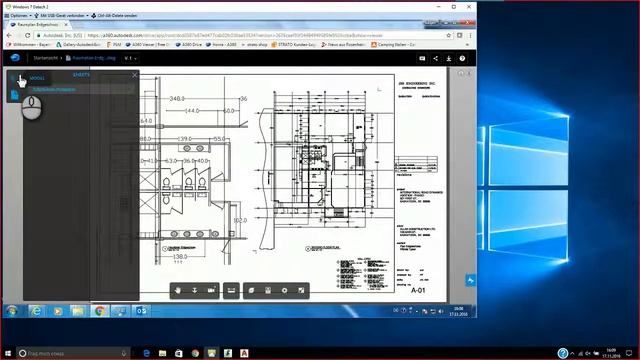Reload the page in Chrome
The image size is (640, 360).
click(28, 36)
